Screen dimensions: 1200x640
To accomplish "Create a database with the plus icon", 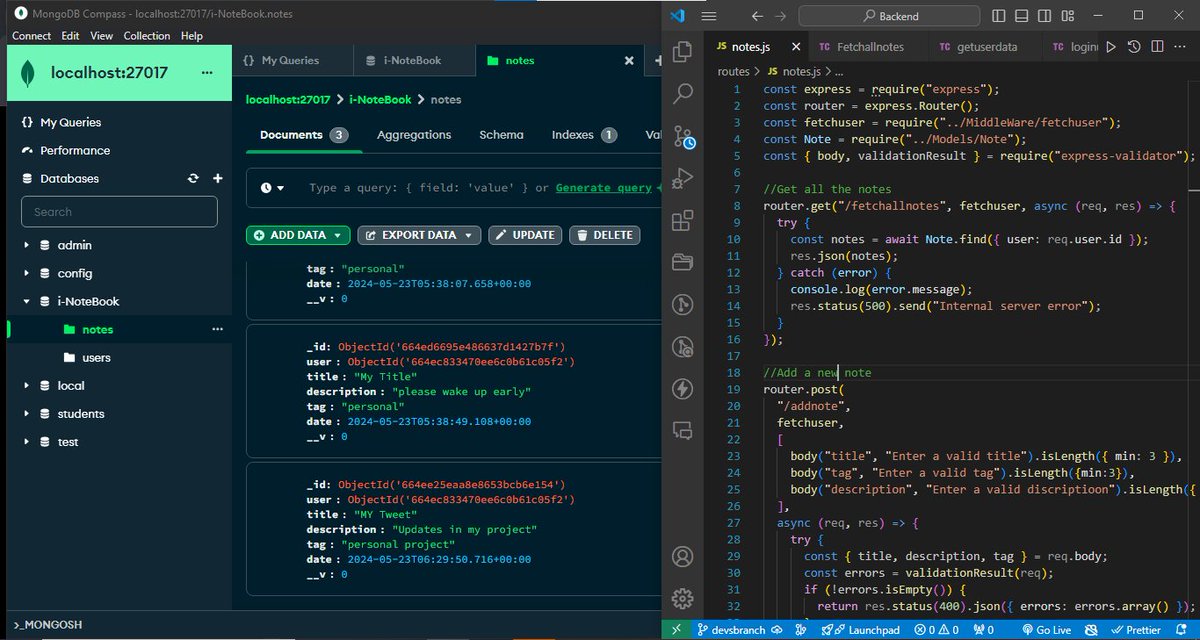I will coord(217,178).
